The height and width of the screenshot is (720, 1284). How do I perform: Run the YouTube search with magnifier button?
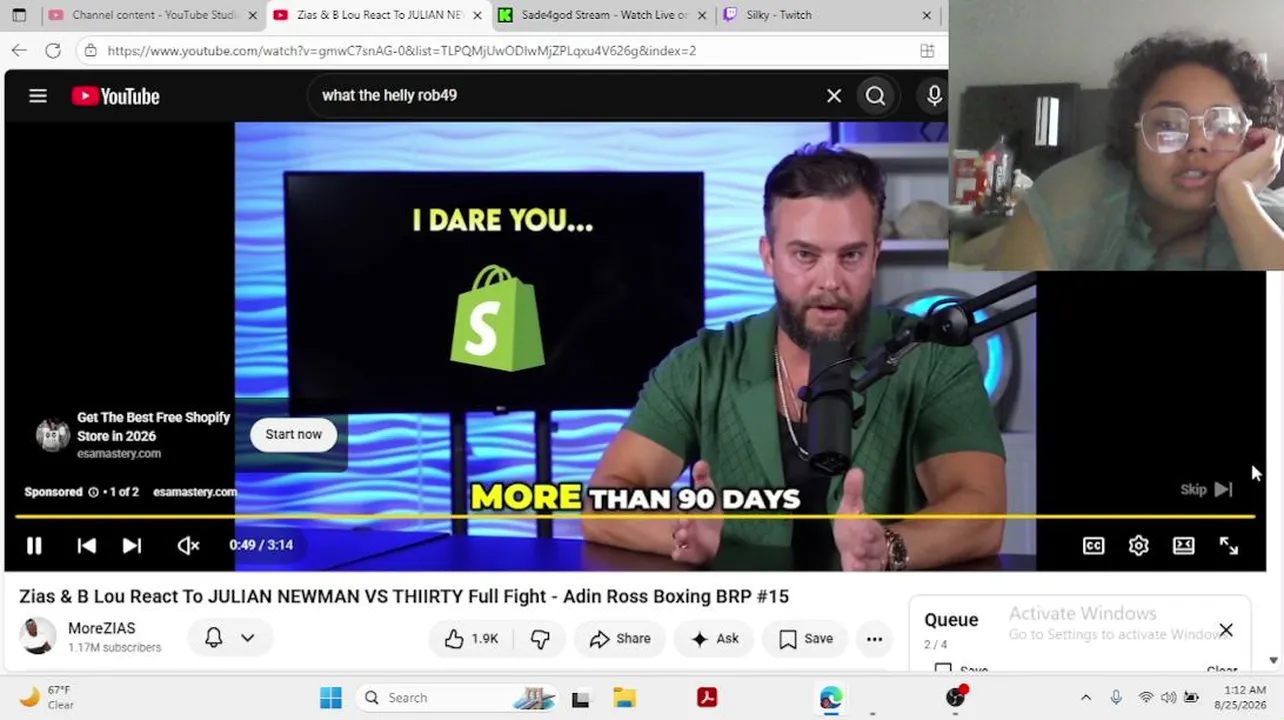(876, 96)
